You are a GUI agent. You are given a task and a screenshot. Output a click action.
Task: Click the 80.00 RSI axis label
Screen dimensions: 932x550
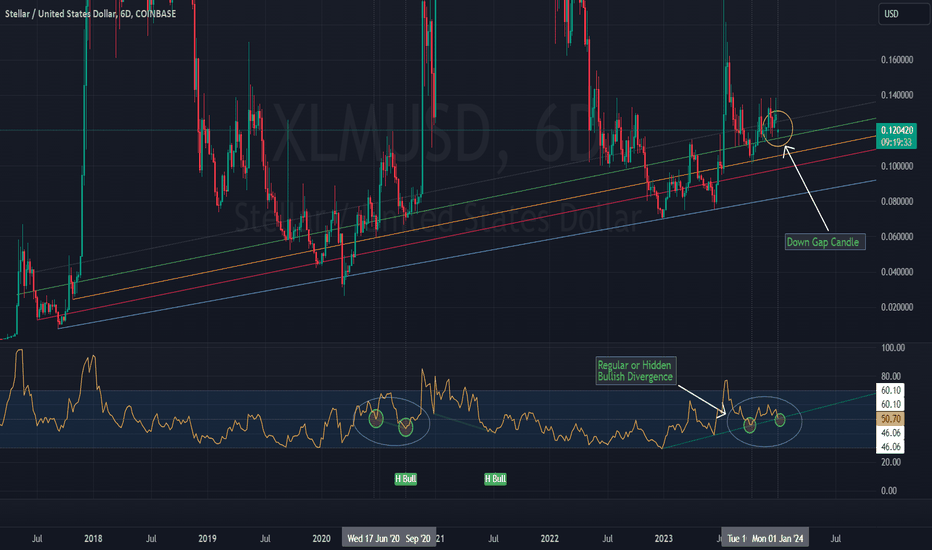click(890, 376)
